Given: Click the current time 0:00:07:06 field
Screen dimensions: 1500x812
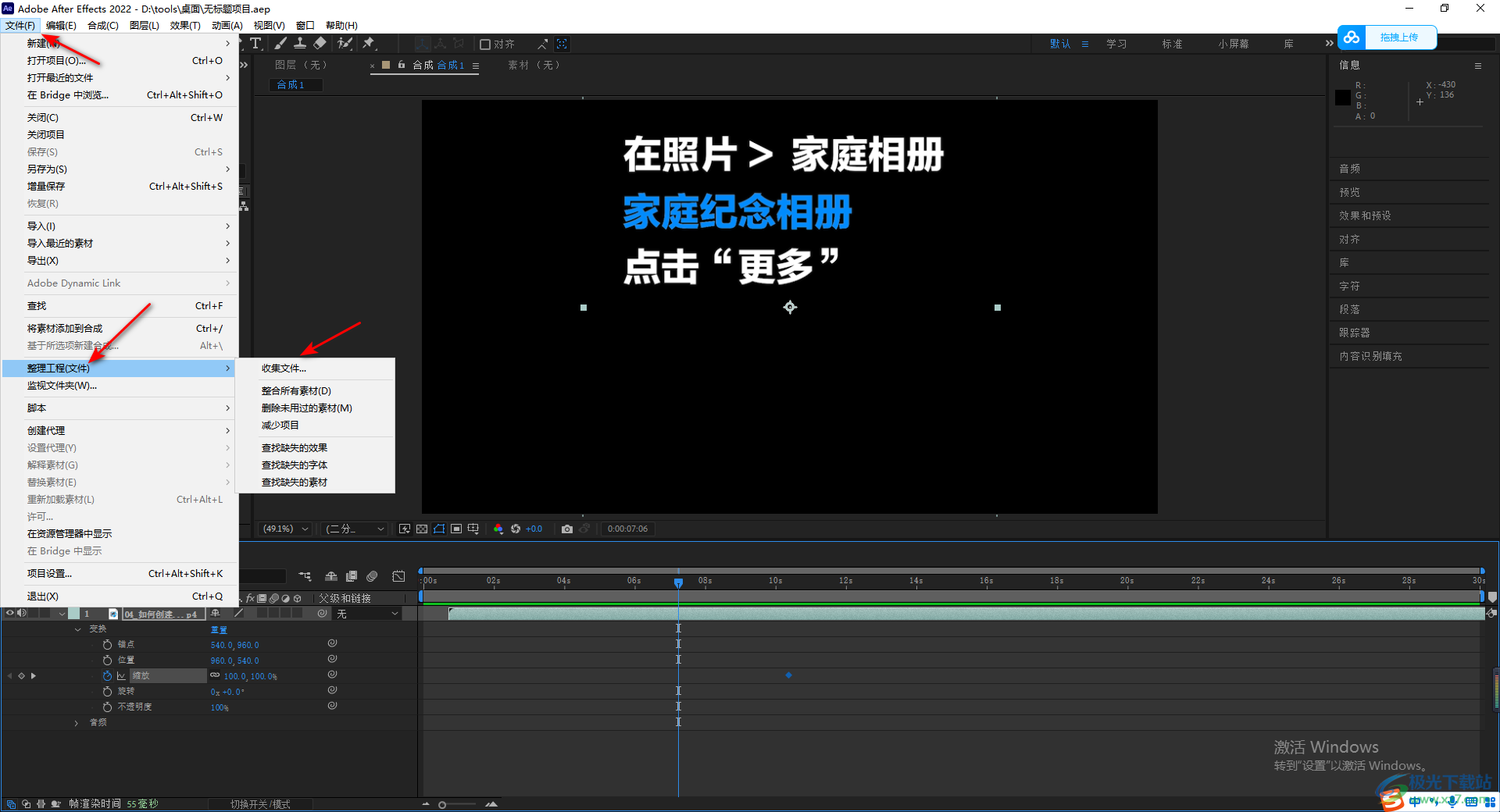Looking at the screenshot, I should (627, 529).
